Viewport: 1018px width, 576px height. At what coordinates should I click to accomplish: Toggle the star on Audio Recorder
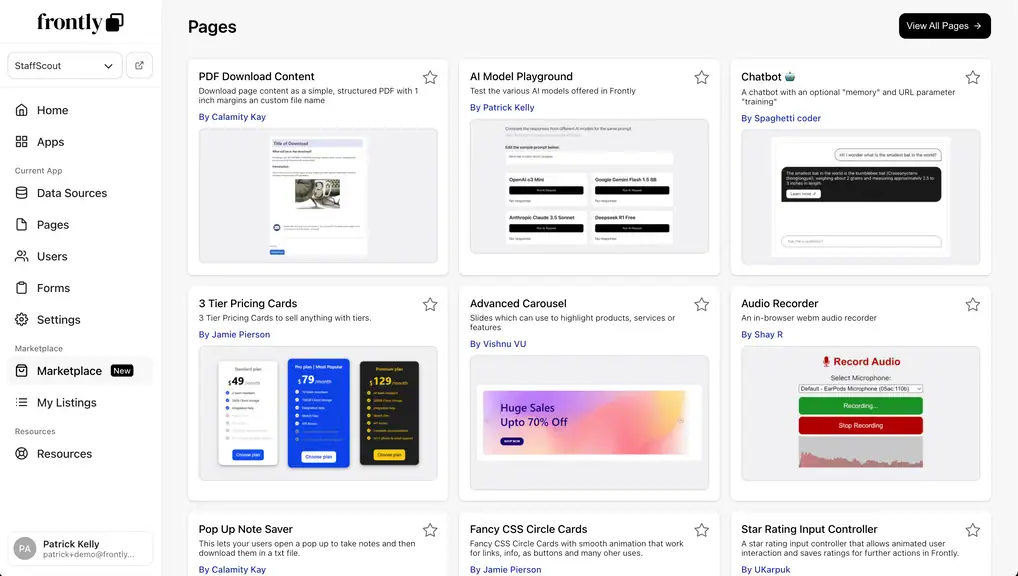click(972, 304)
